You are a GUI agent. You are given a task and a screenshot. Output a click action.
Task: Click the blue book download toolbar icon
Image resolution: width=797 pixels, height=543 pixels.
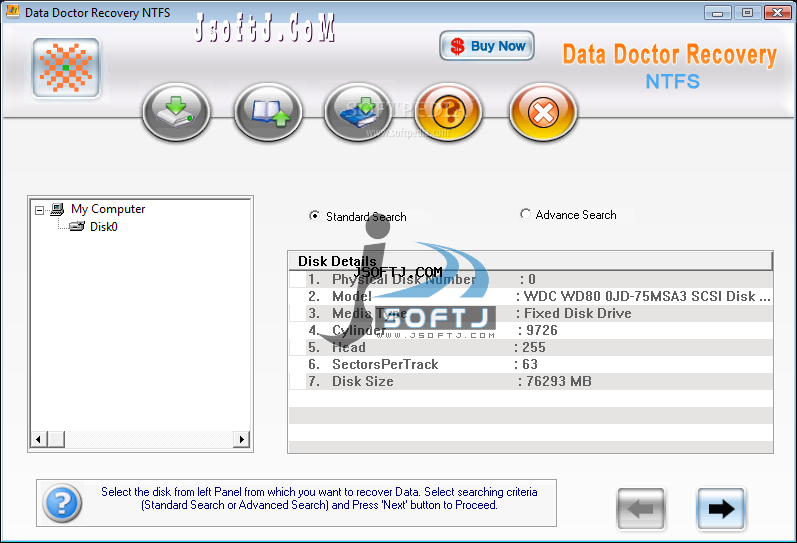click(x=359, y=112)
